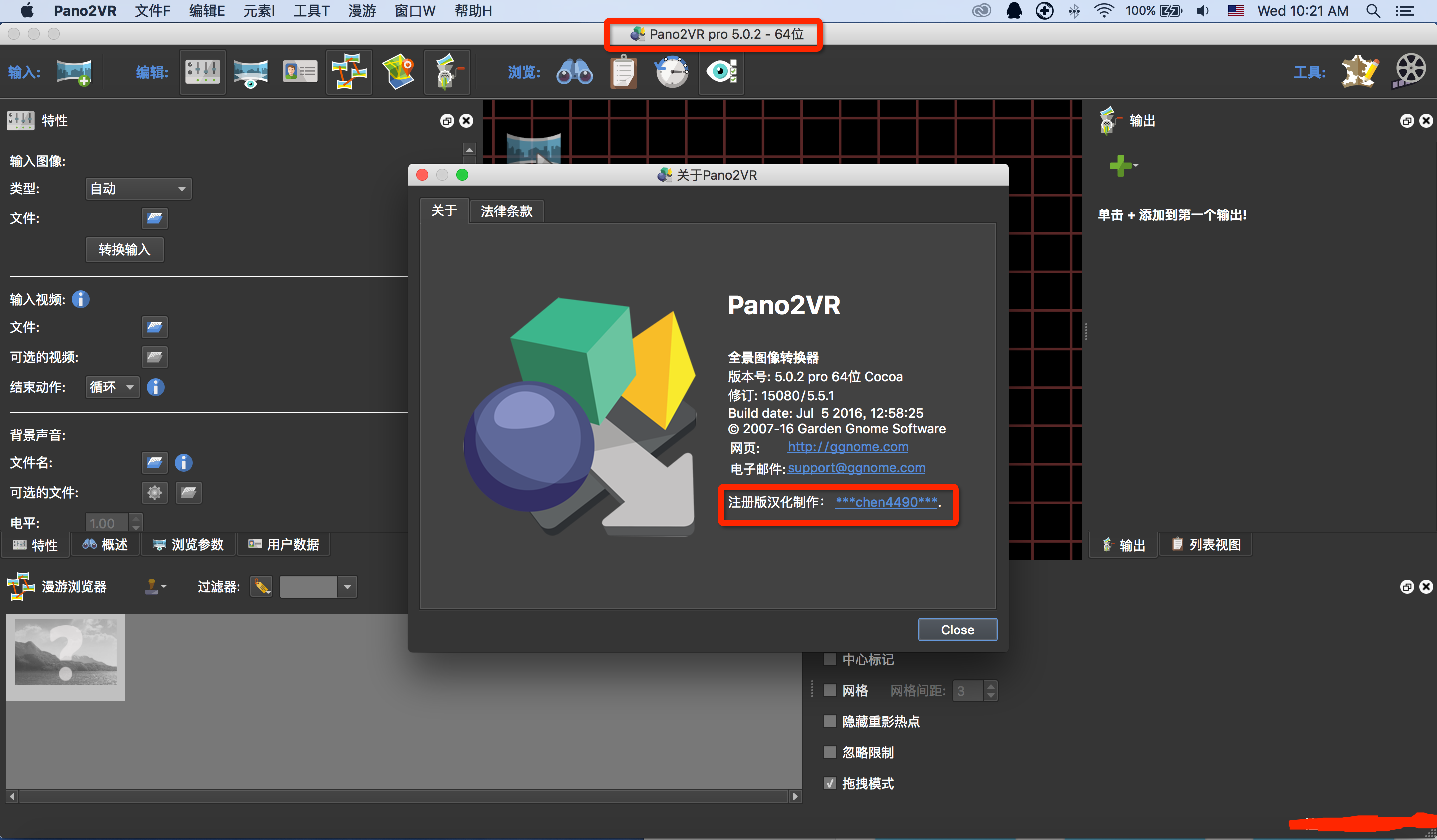Browse for input image file
This screenshot has height=840, width=1437.
point(155,218)
